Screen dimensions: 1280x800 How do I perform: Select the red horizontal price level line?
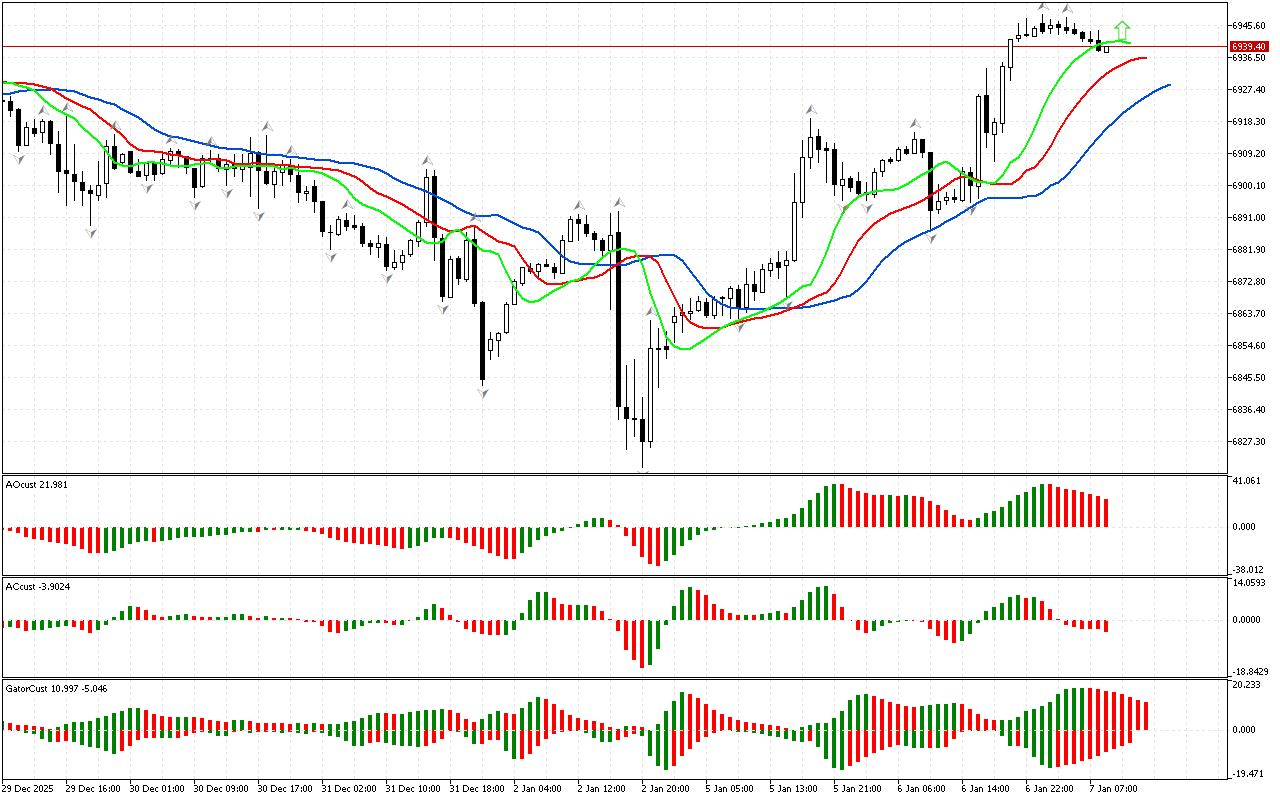[x=600, y=46]
